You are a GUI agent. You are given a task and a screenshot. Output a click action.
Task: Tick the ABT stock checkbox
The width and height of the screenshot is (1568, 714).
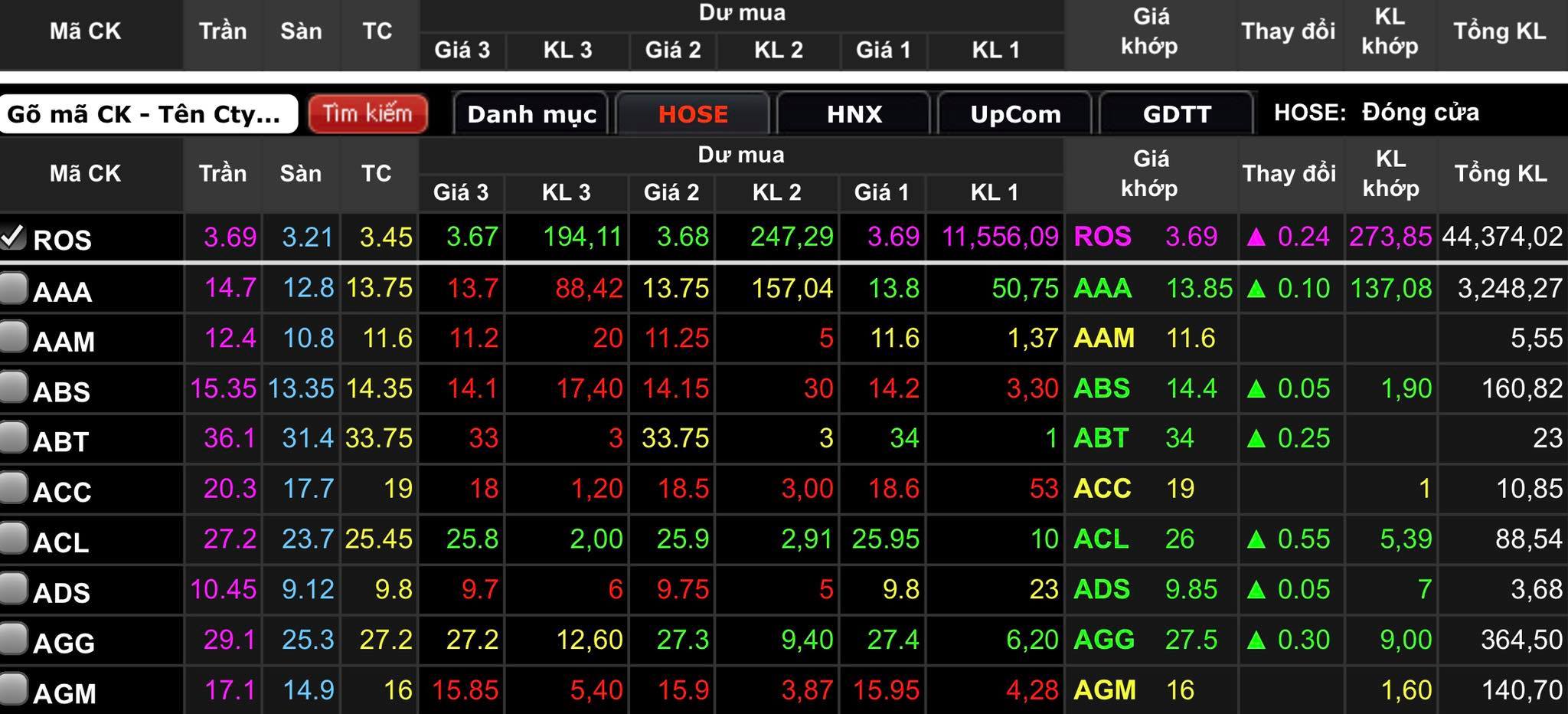[13, 438]
